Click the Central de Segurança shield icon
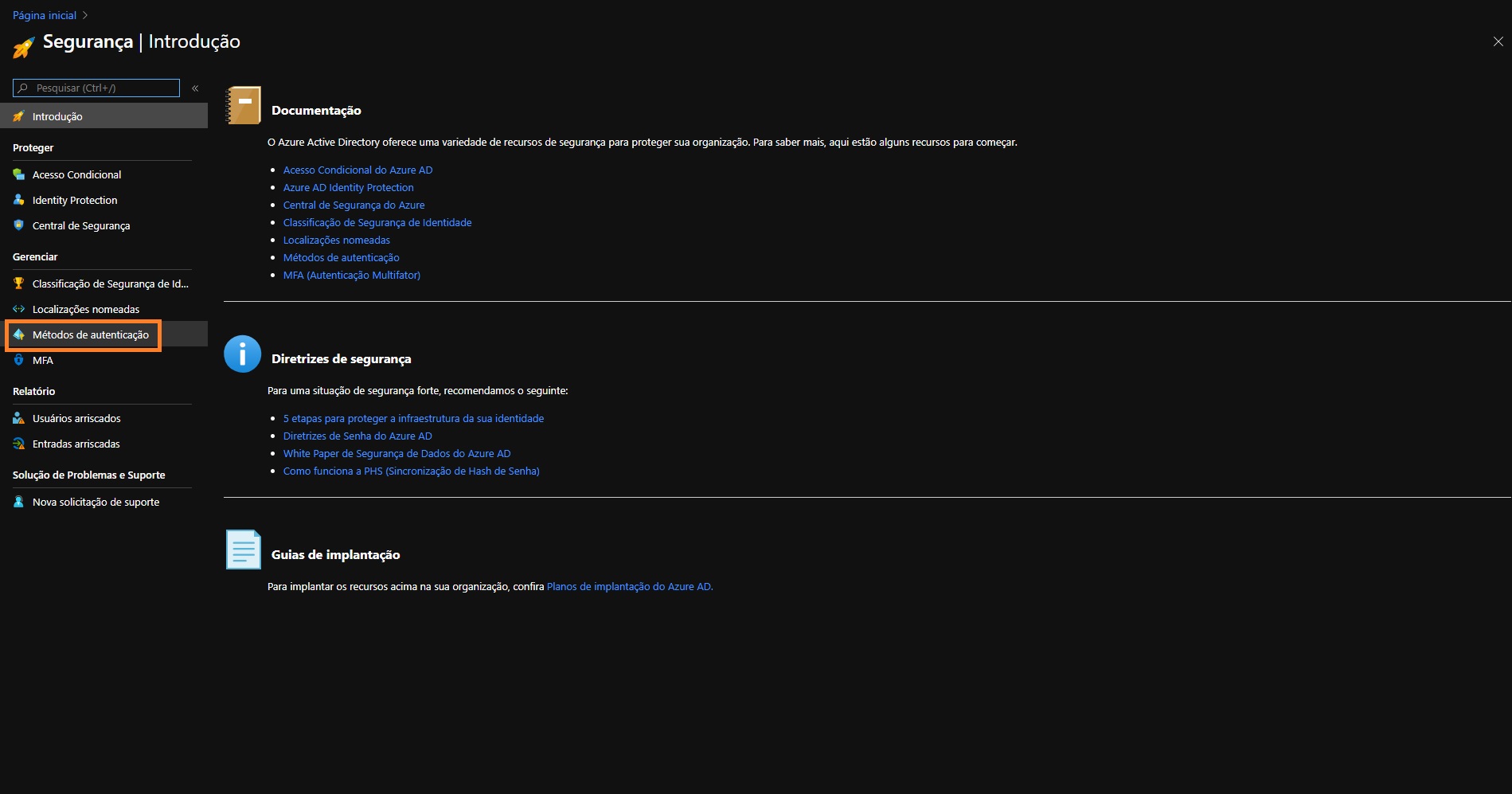 (18, 225)
